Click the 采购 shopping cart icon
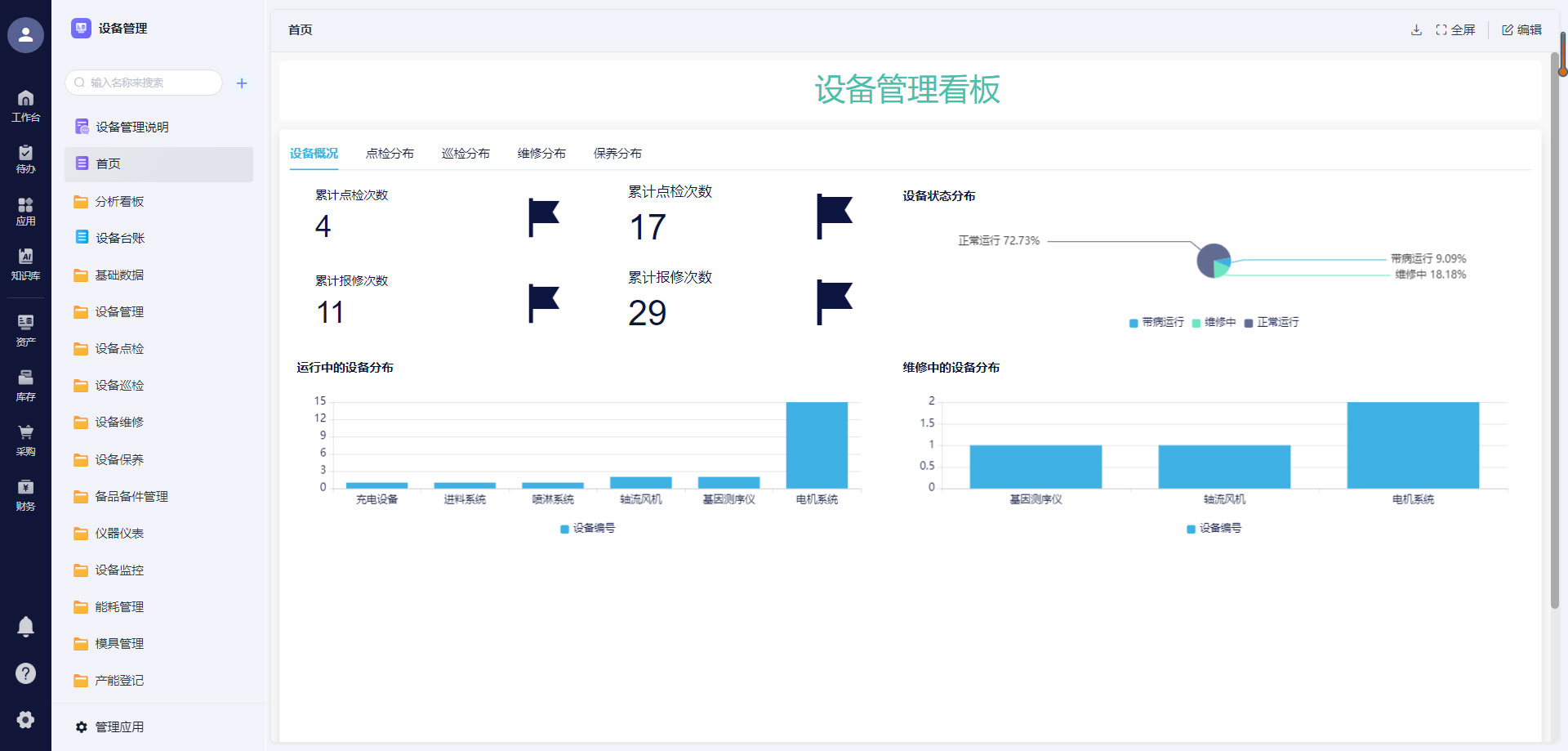The height and width of the screenshot is (751, 1568). [x=25, y=439]
